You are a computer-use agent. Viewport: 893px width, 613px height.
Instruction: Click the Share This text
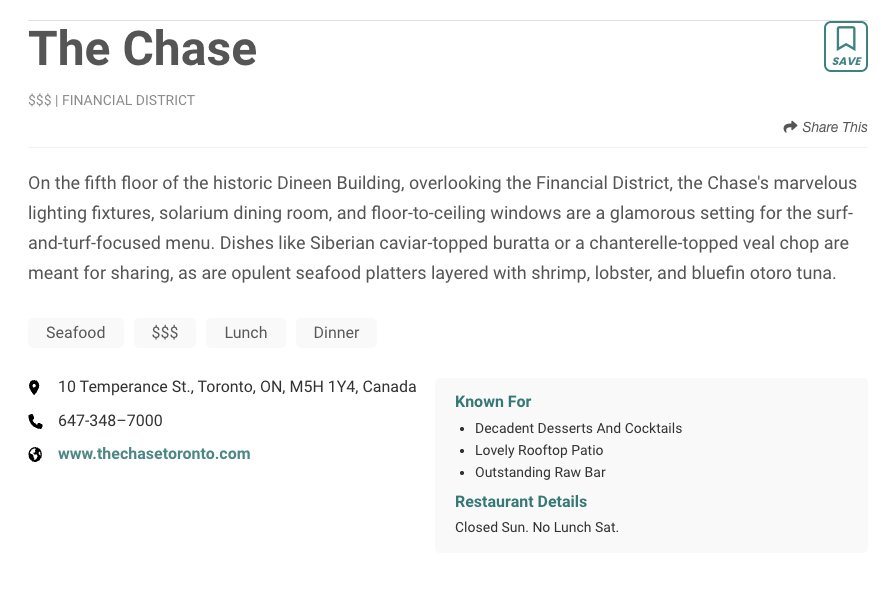coord(834,127)
